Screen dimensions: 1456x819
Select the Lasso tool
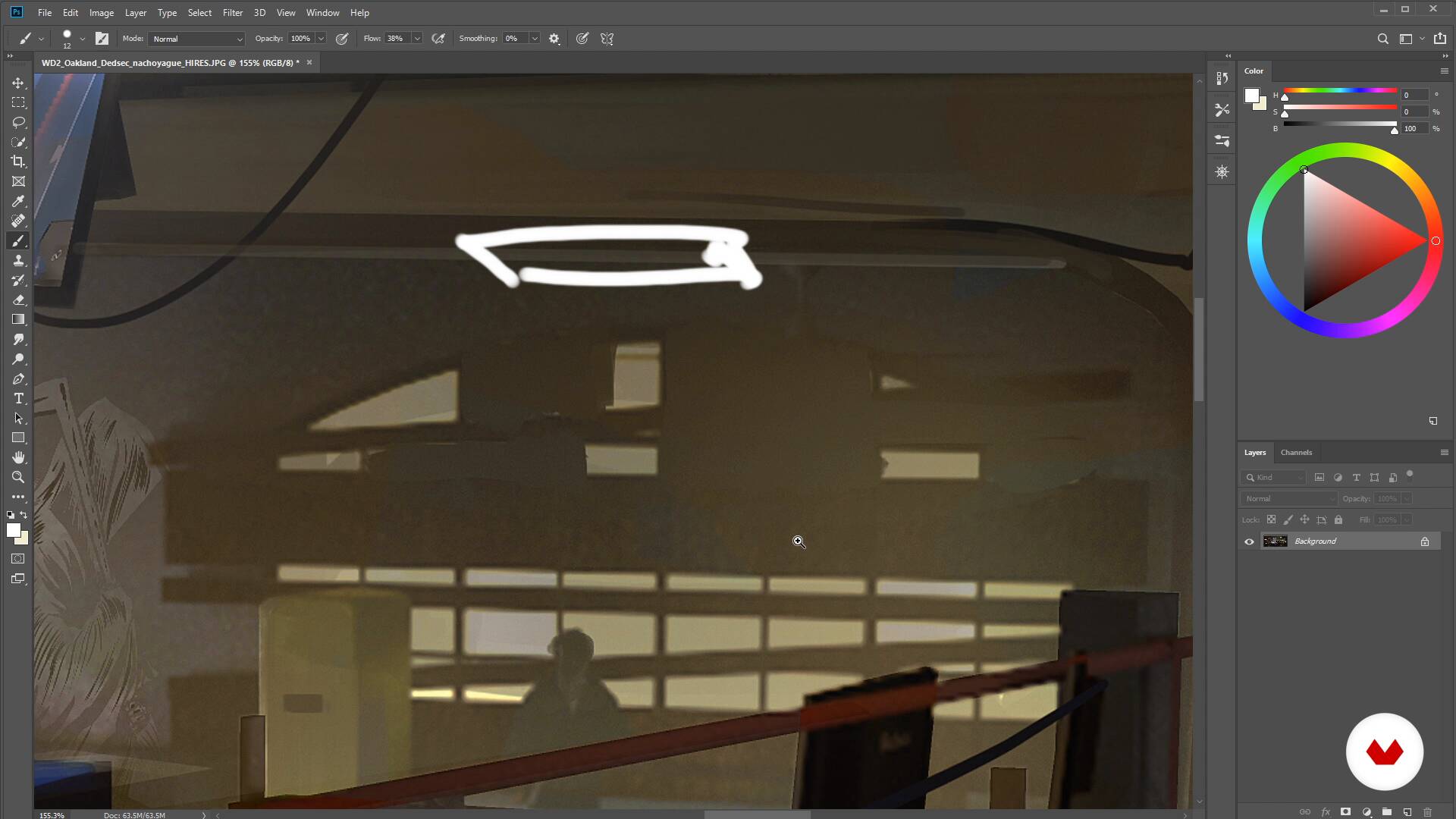[18, 122]
